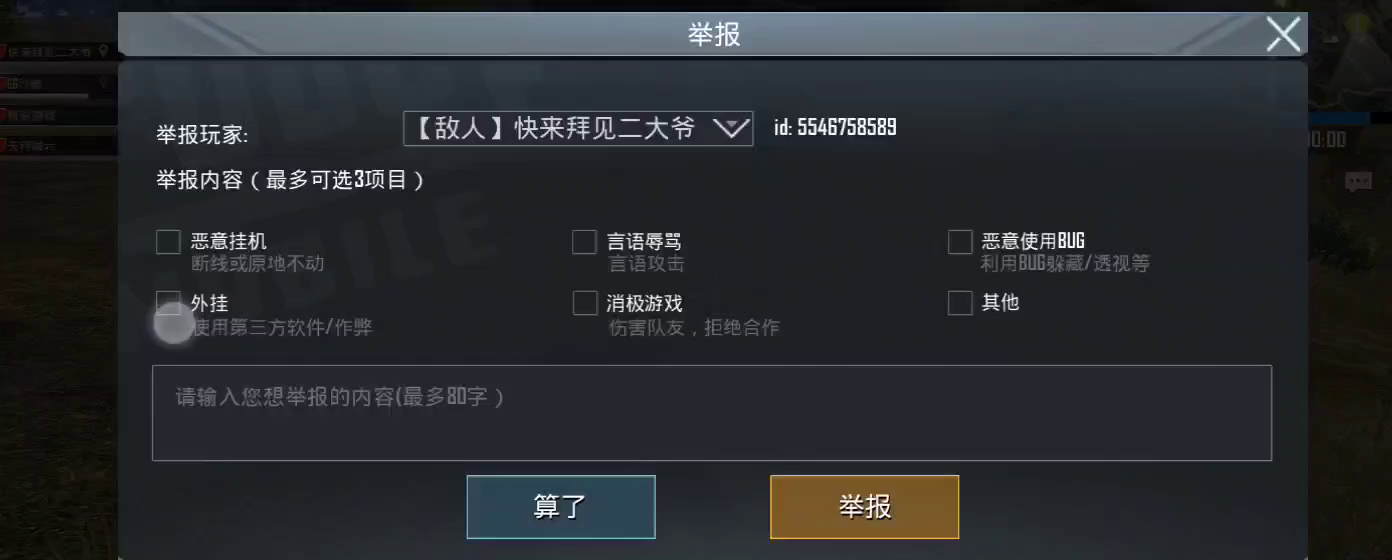Screen dimensions: 1392x560
Task: Tap the 00:00 timer behind the dialog
Action: [1327, 140]
